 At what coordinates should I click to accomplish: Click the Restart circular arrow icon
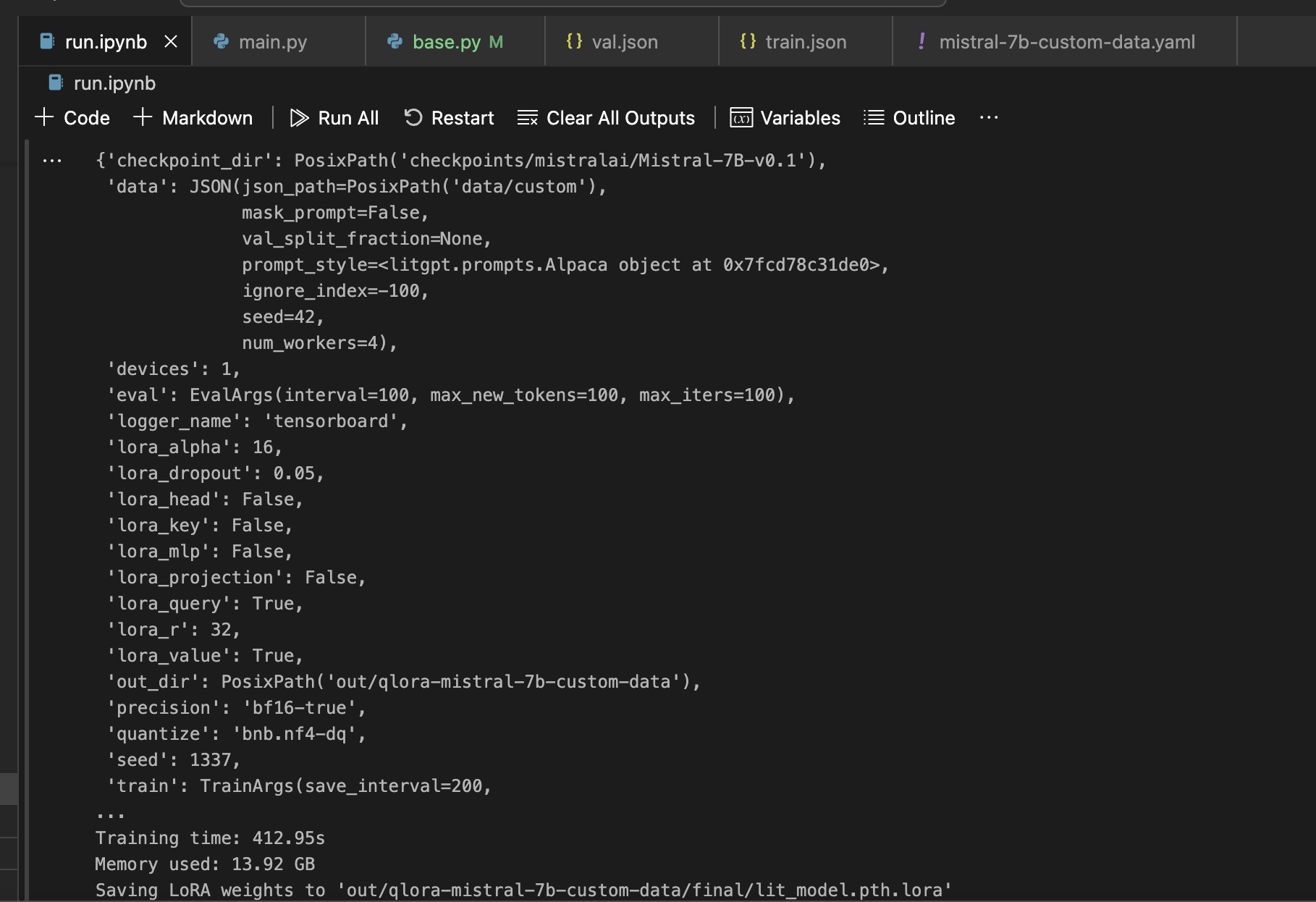point(413,118)
